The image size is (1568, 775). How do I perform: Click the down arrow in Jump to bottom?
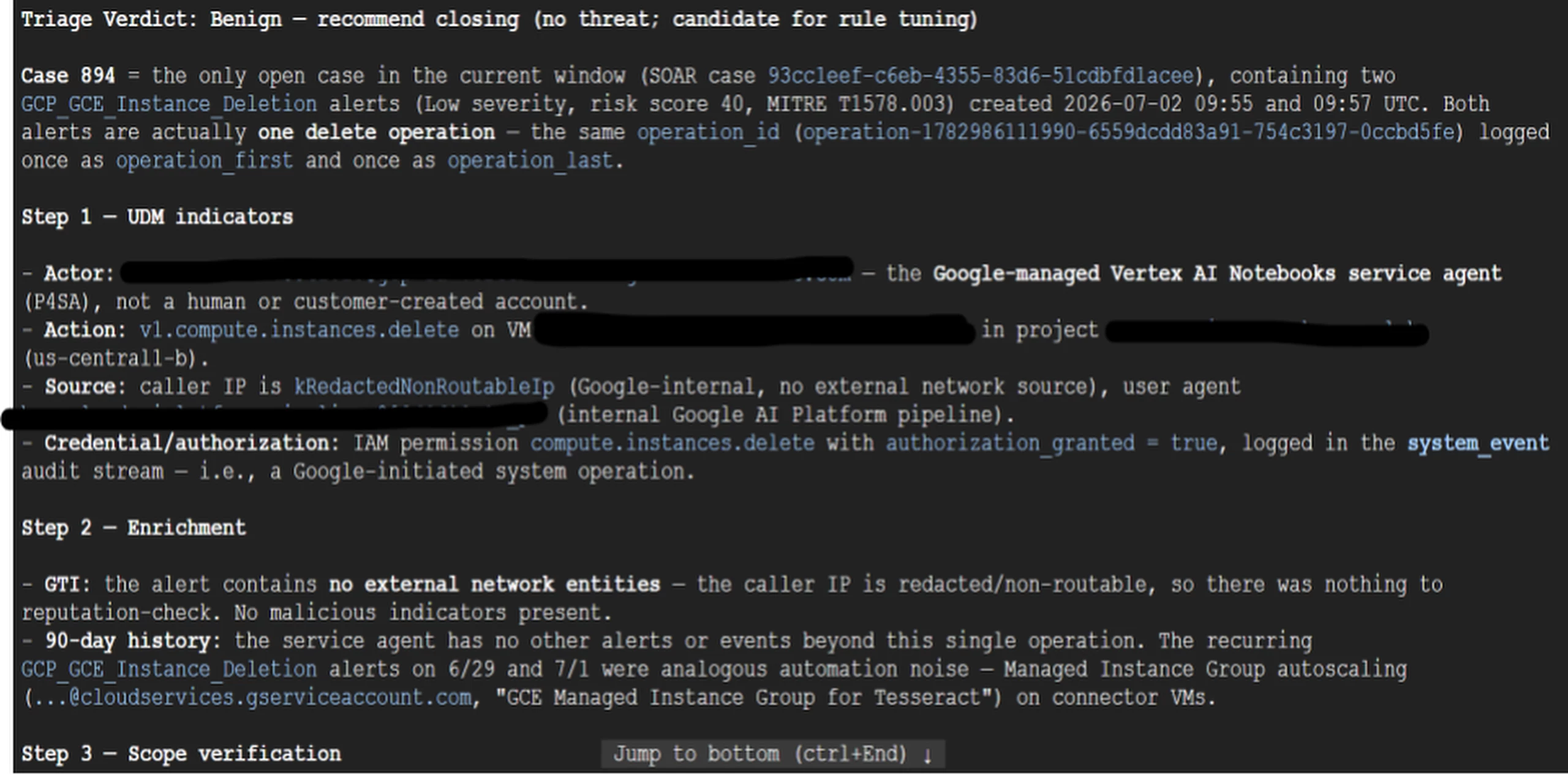pos(927,755)
